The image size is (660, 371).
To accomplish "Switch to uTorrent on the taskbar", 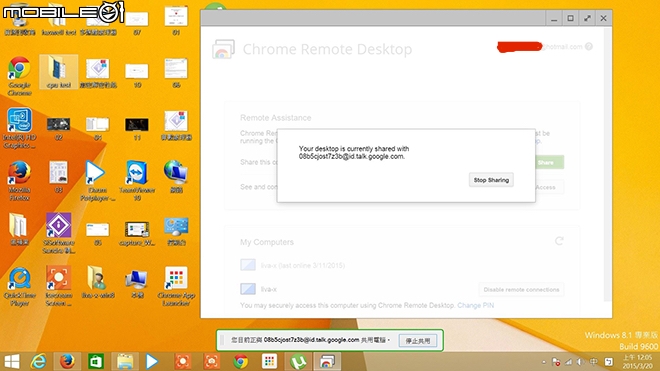I will [298, 361].
